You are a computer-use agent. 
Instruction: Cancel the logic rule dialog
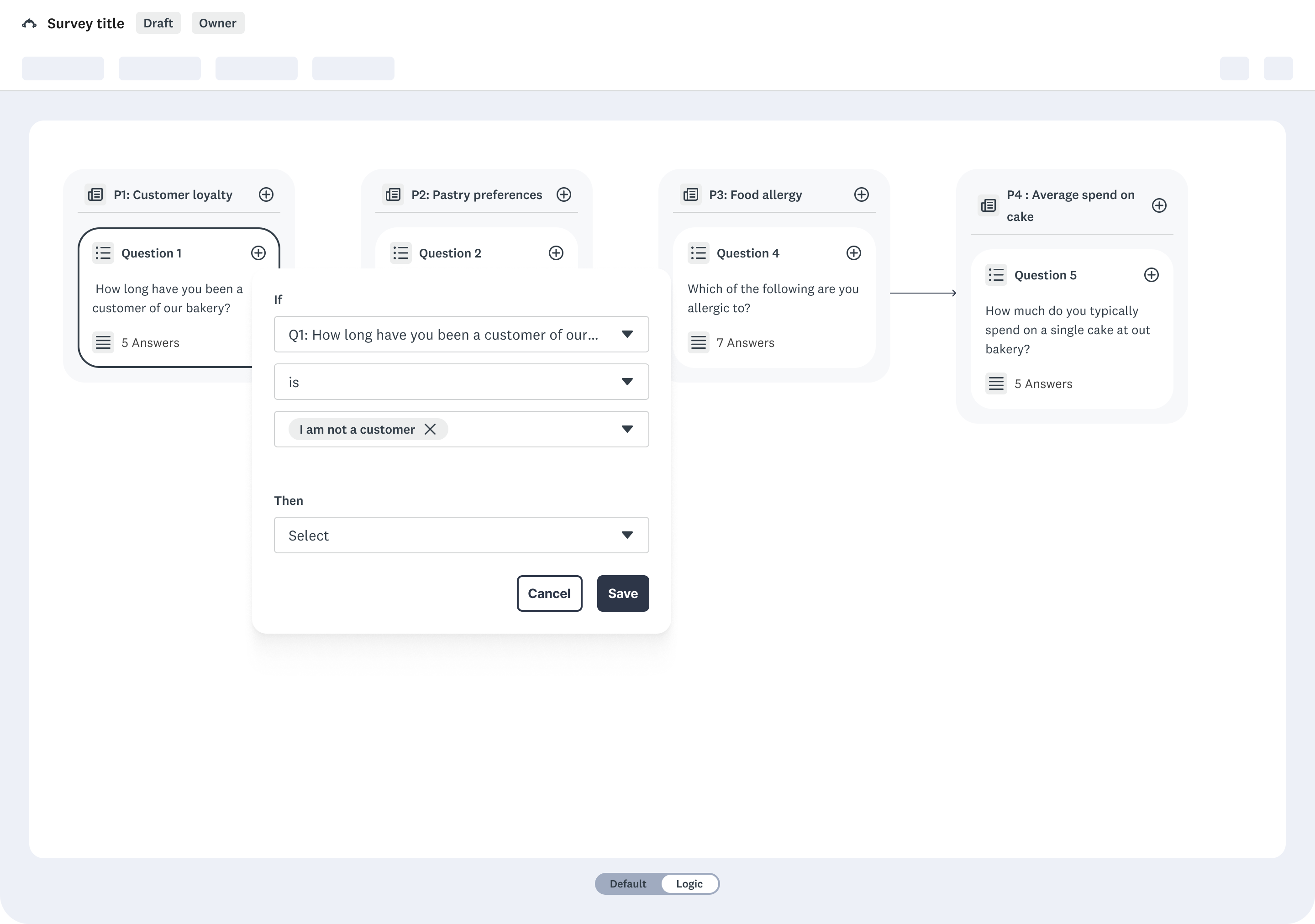pos(549,593)
